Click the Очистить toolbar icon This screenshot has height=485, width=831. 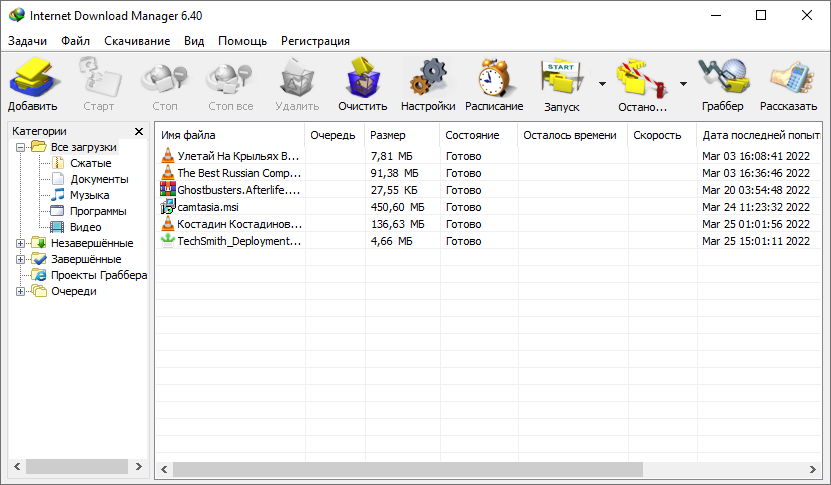click(363, 78)
